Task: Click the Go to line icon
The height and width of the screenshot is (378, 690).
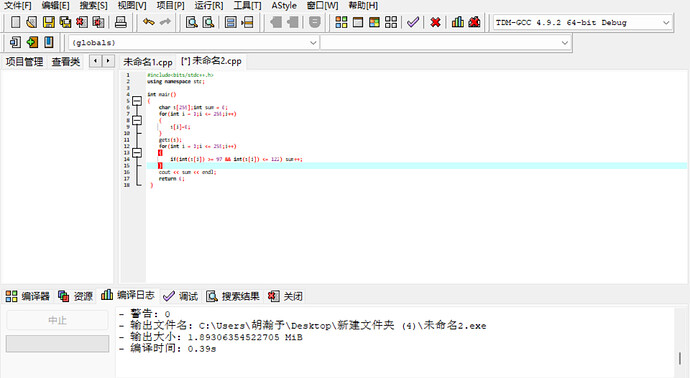Action: [x=247, y=22]
